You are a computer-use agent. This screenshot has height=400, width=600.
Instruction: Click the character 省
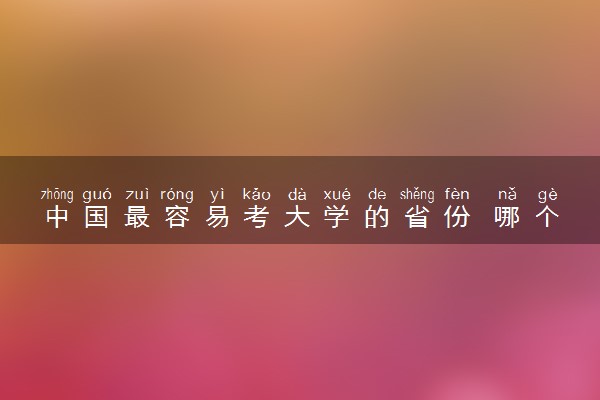417,217
